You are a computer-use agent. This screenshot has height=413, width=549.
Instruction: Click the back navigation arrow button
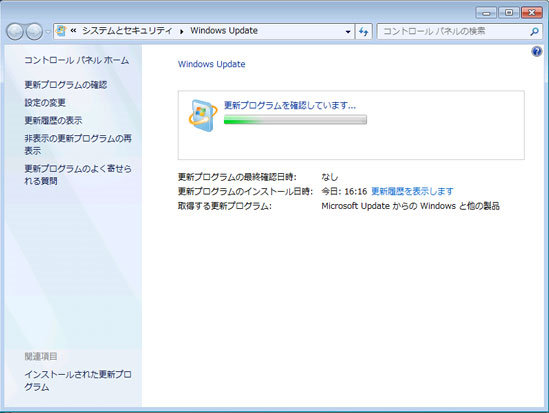click(x=15, y=32)
